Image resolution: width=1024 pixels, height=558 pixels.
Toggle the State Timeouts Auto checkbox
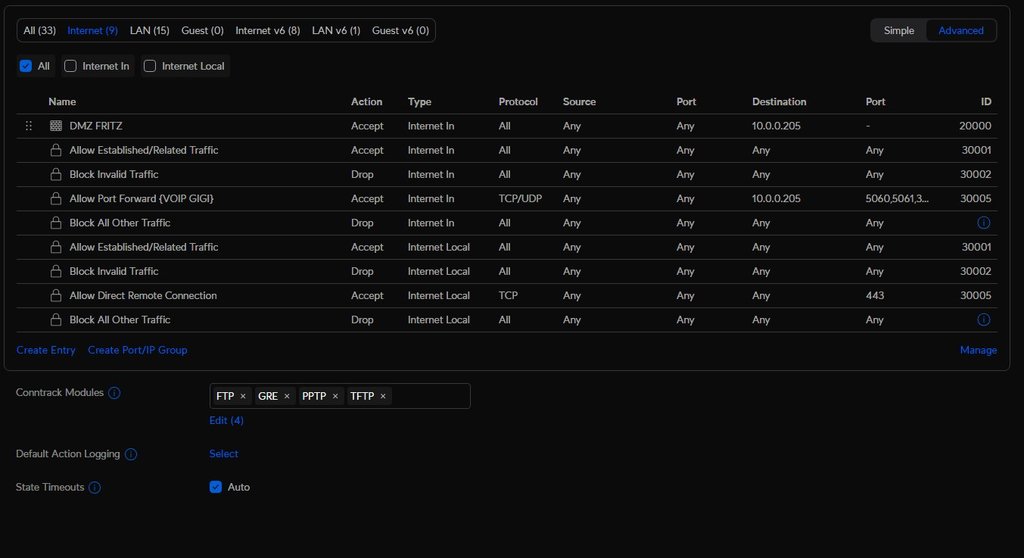coord(216,487)
